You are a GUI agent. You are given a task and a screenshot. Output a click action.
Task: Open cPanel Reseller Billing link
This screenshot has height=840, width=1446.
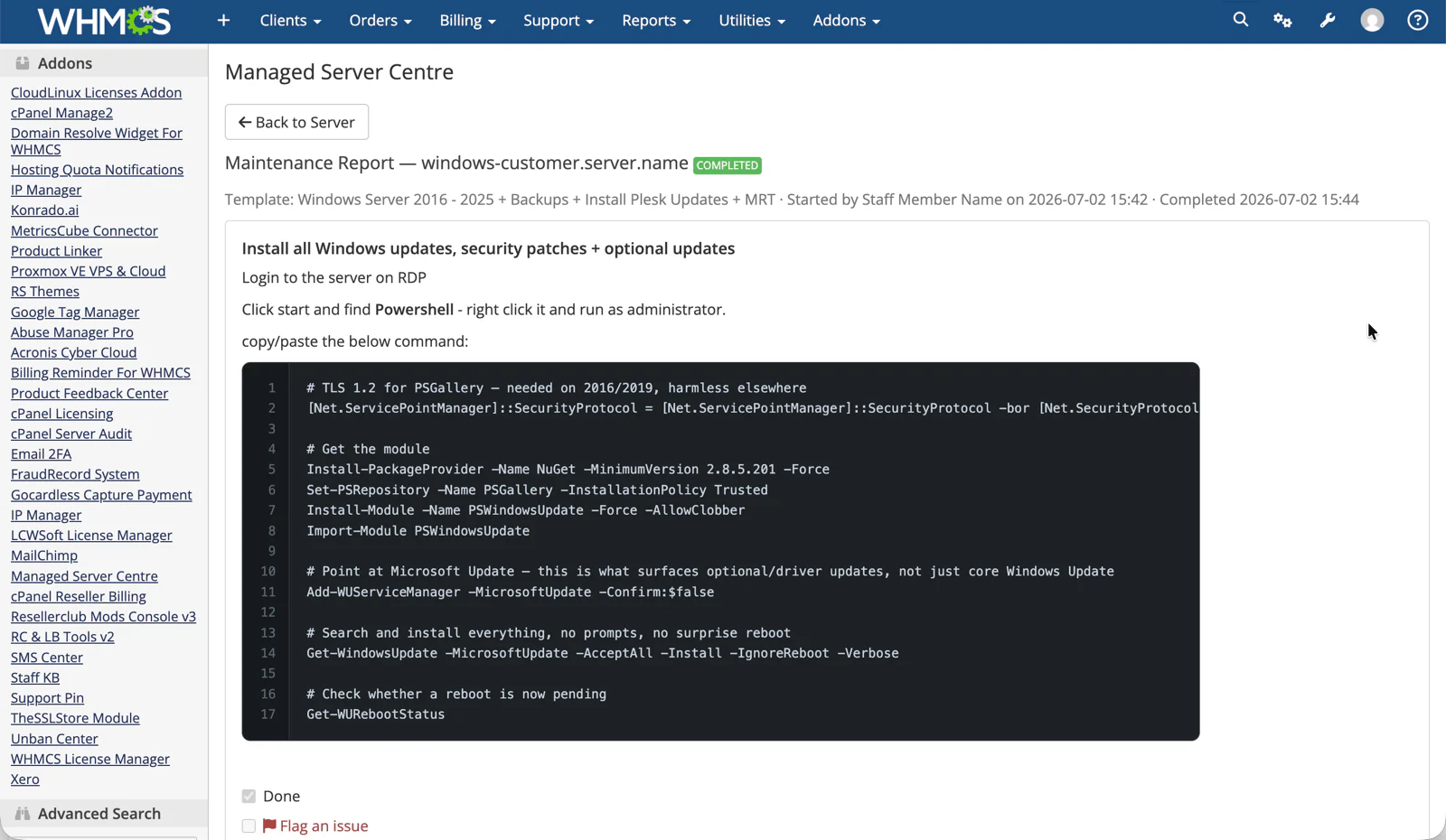pyautogui.click(x=79, y=597)
